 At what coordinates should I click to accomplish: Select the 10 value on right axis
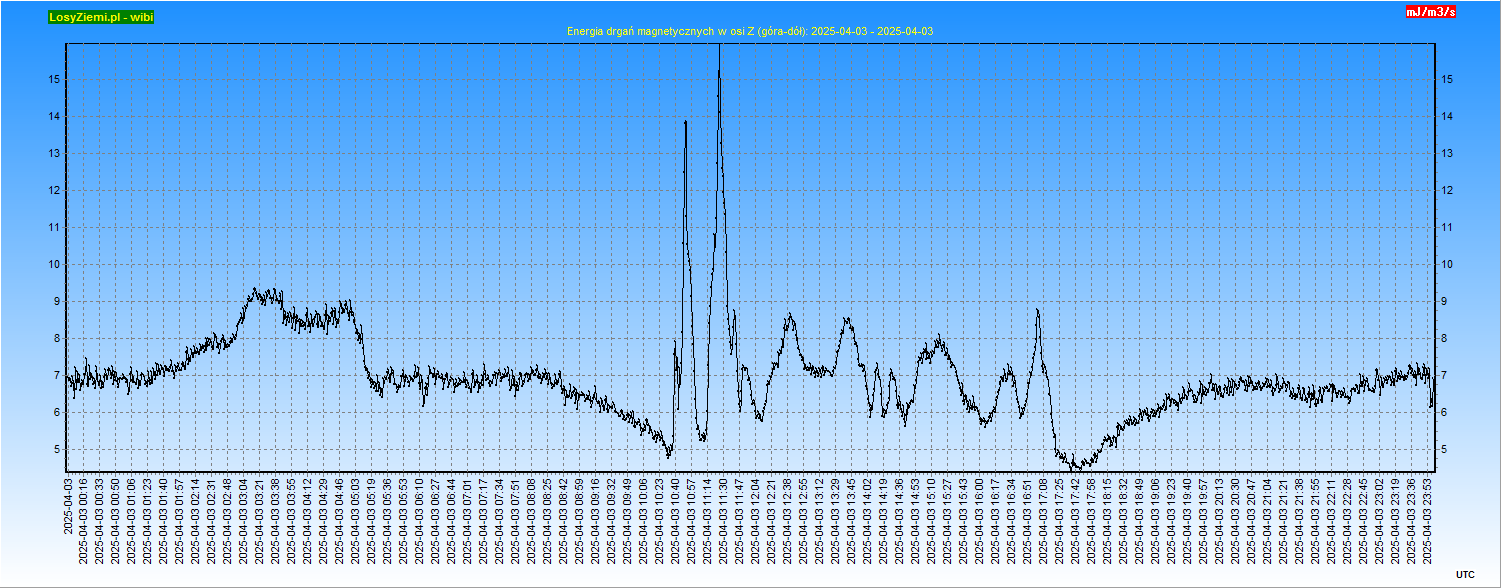click(x=1446, y=265)
